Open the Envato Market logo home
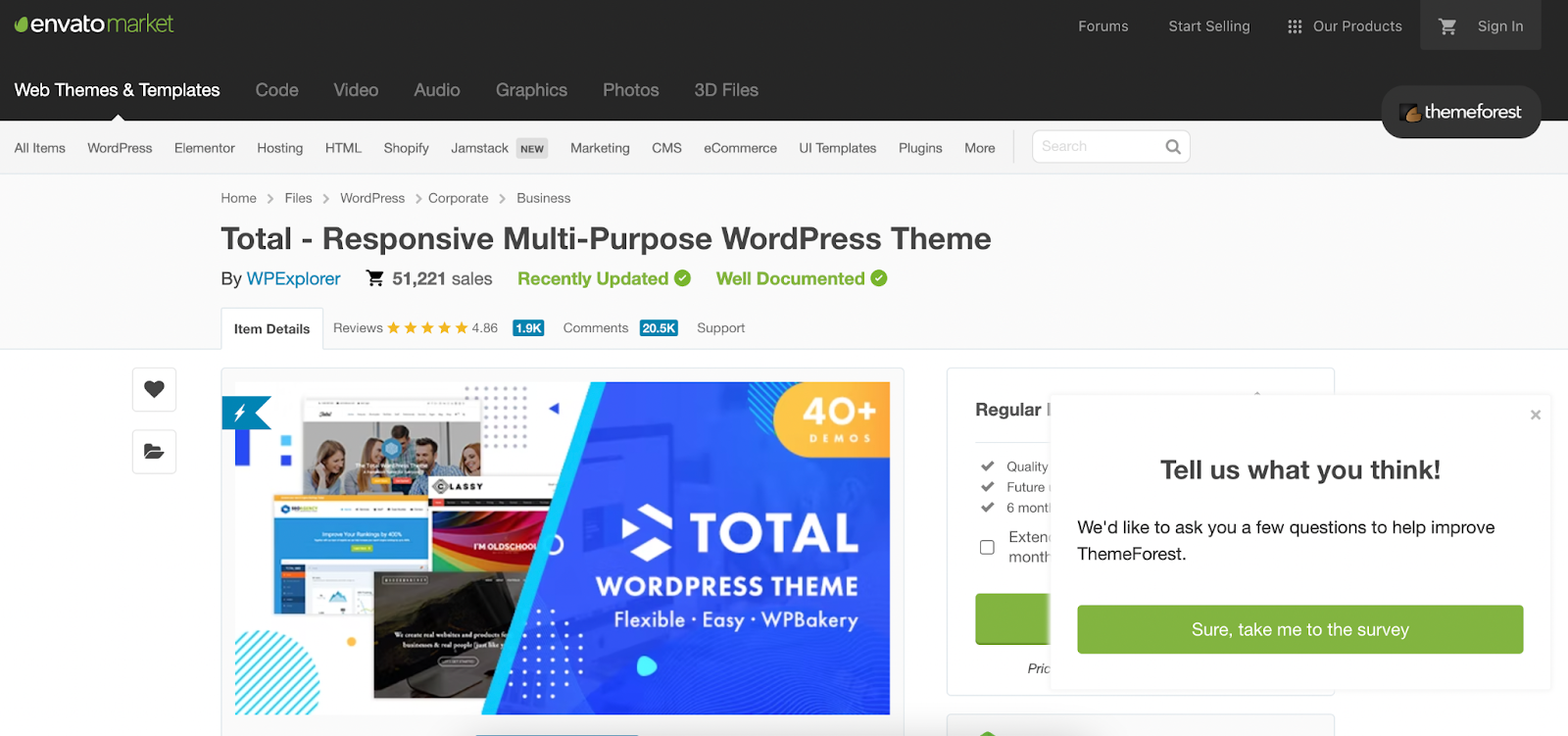This screenshot has height=736, width=1568. coord(94,24)
